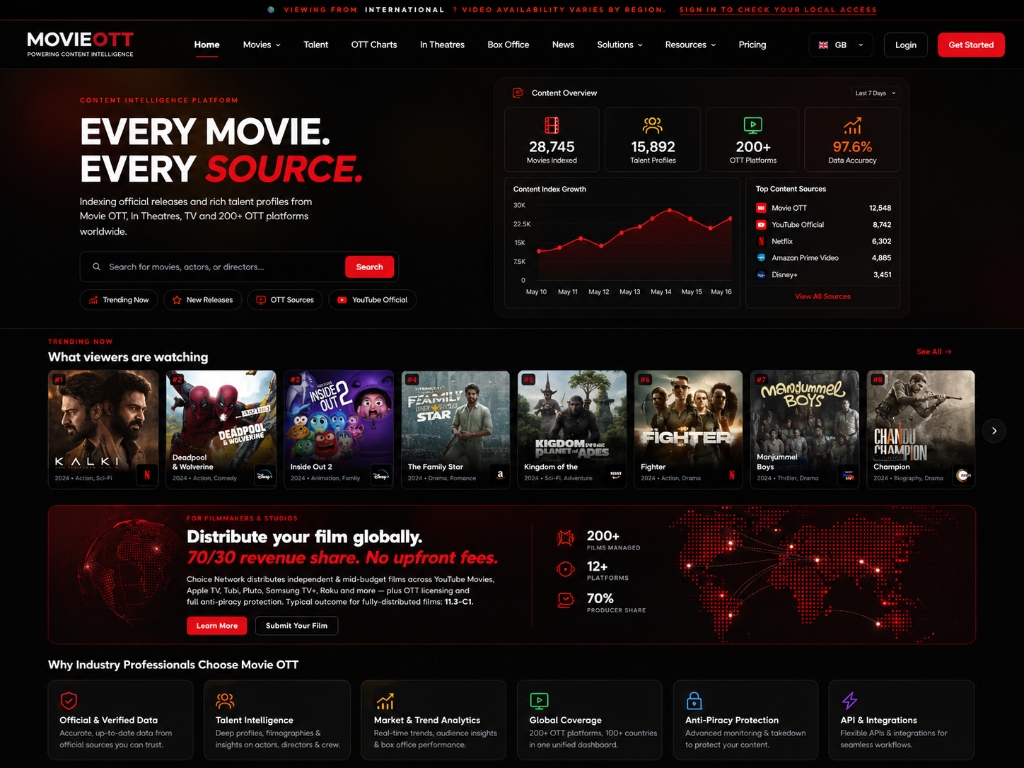Click the Global Coverage monitor icon
Image resolution: width=1024 pixels, height=768 pixels.
(x=539, y=701)
